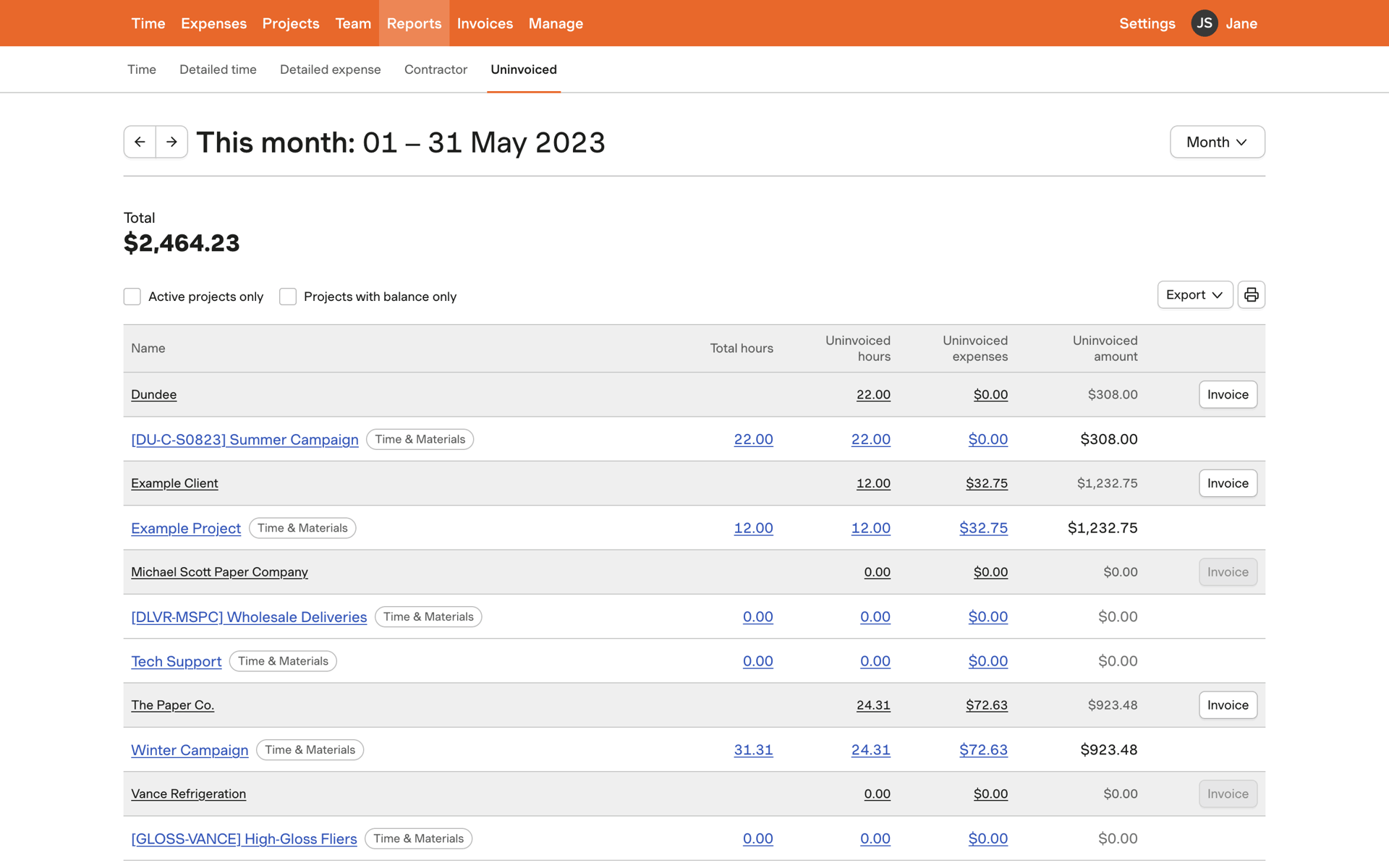Select the Uninvoiced tab

(x=524, y=69)
